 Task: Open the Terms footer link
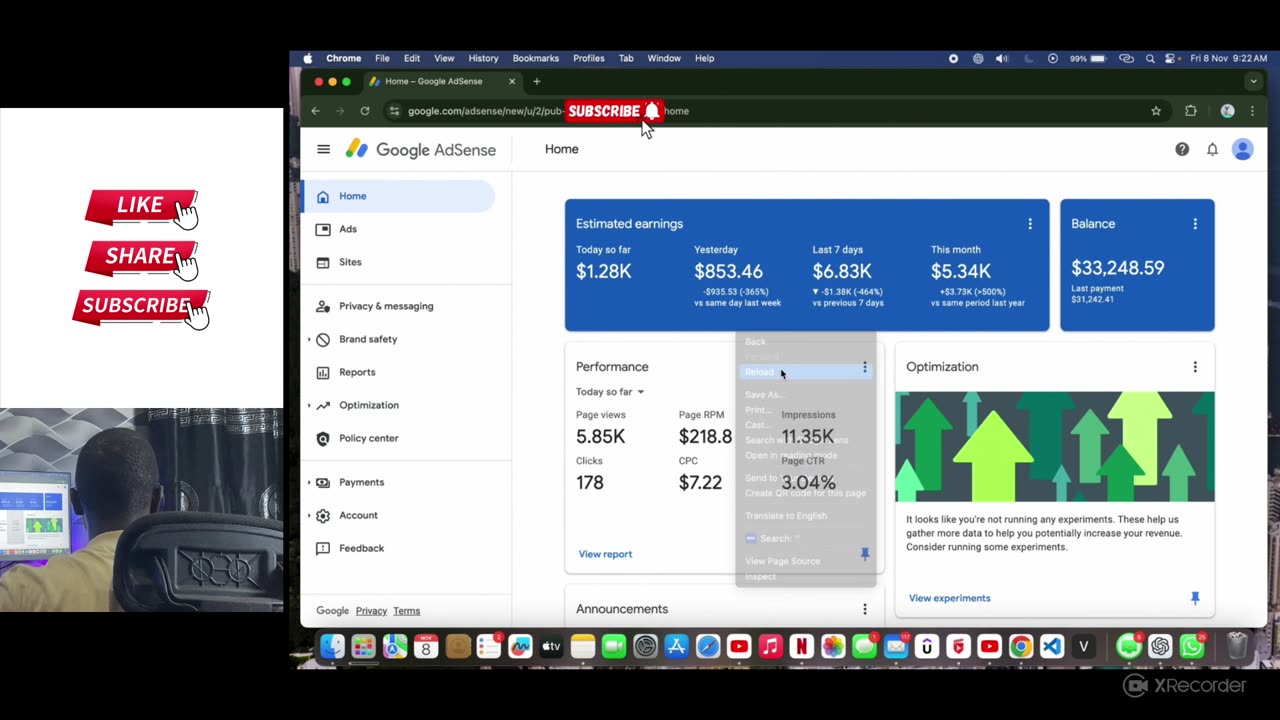406,611
